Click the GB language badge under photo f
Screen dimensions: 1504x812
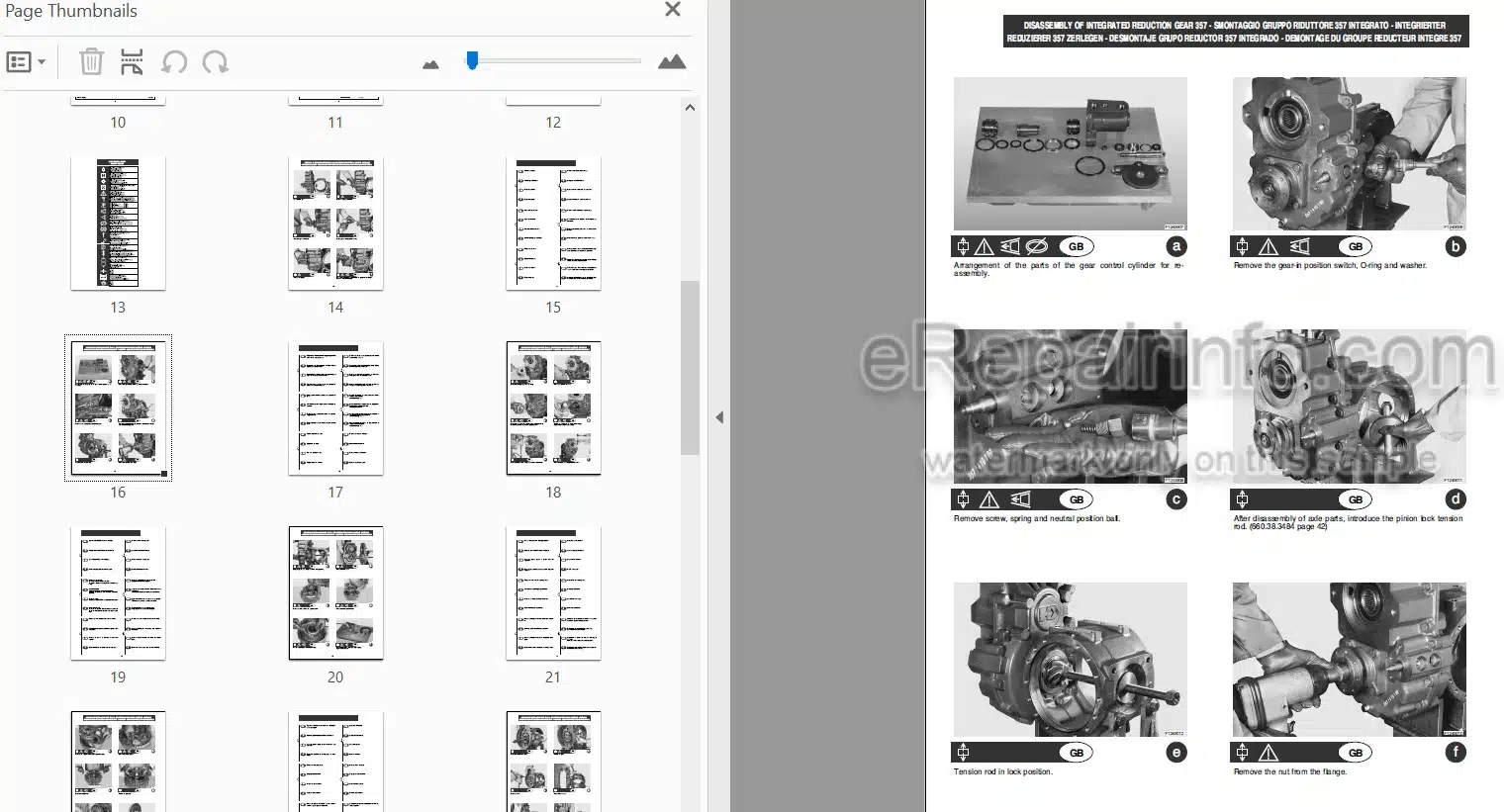tap(1355, 753)
